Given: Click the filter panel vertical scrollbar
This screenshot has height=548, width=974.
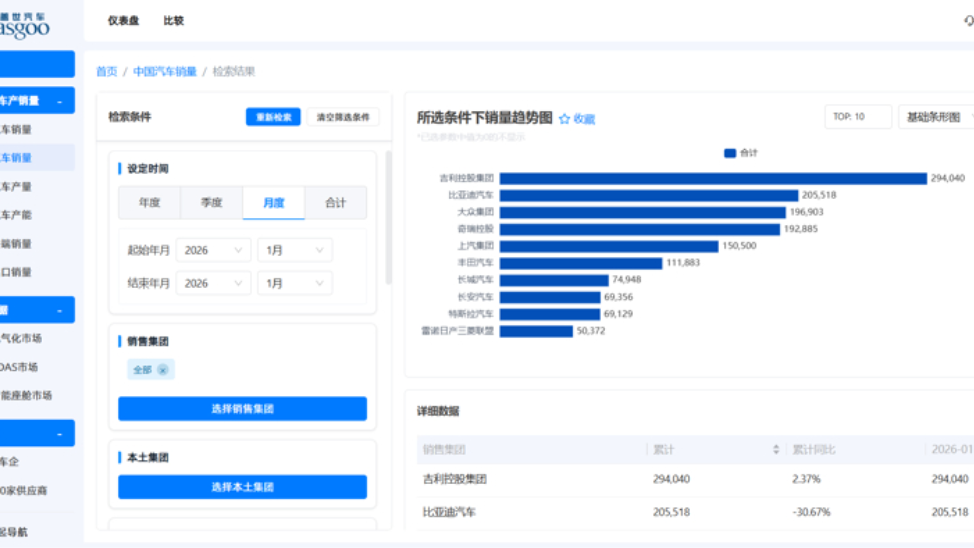Looking at the screenshot, I should (389, 217).
